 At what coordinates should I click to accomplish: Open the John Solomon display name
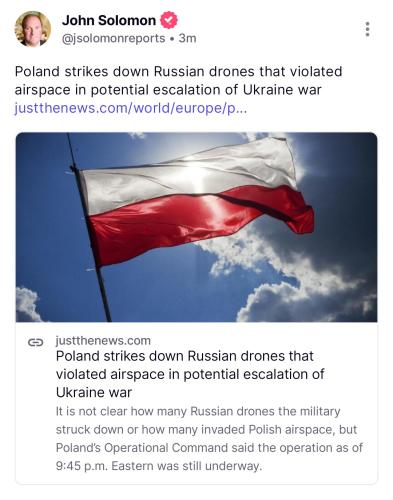[109, 20]
